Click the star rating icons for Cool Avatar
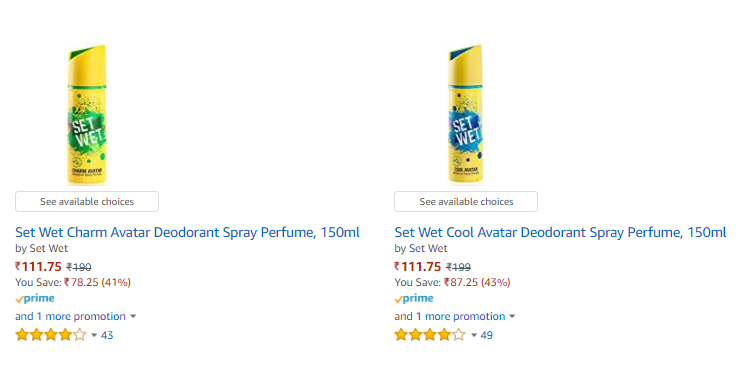The image size is (738, 375). pos(430,335)
